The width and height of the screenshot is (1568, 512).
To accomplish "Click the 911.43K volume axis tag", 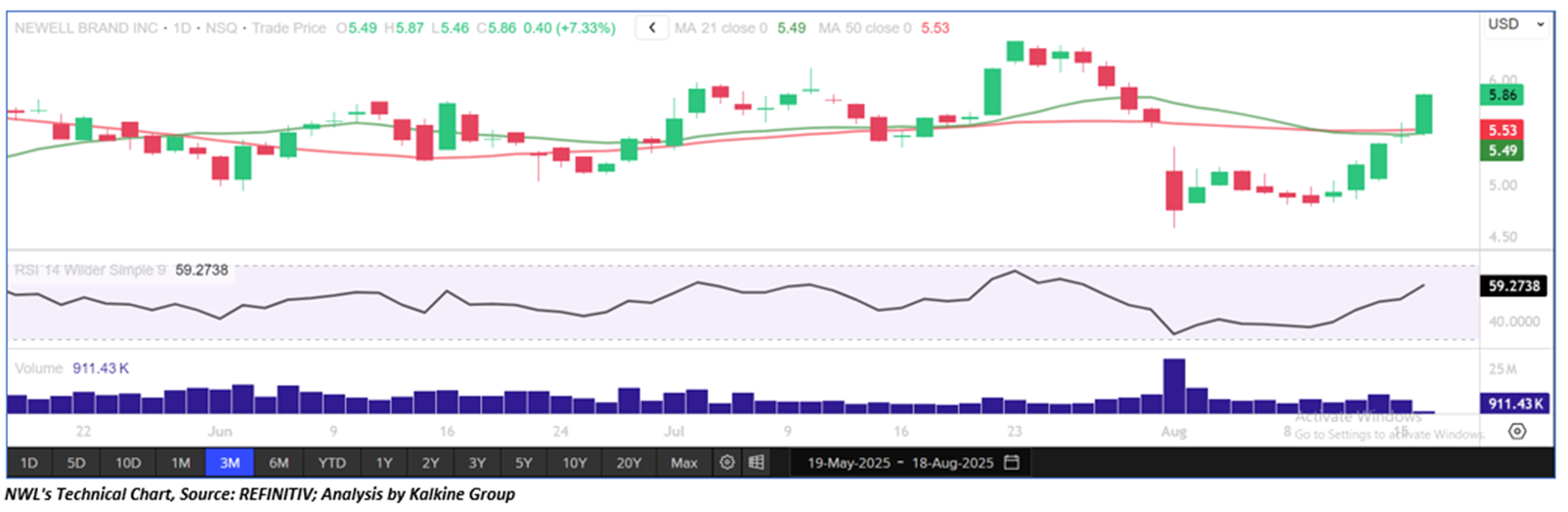I will [x=1514, y=404].
